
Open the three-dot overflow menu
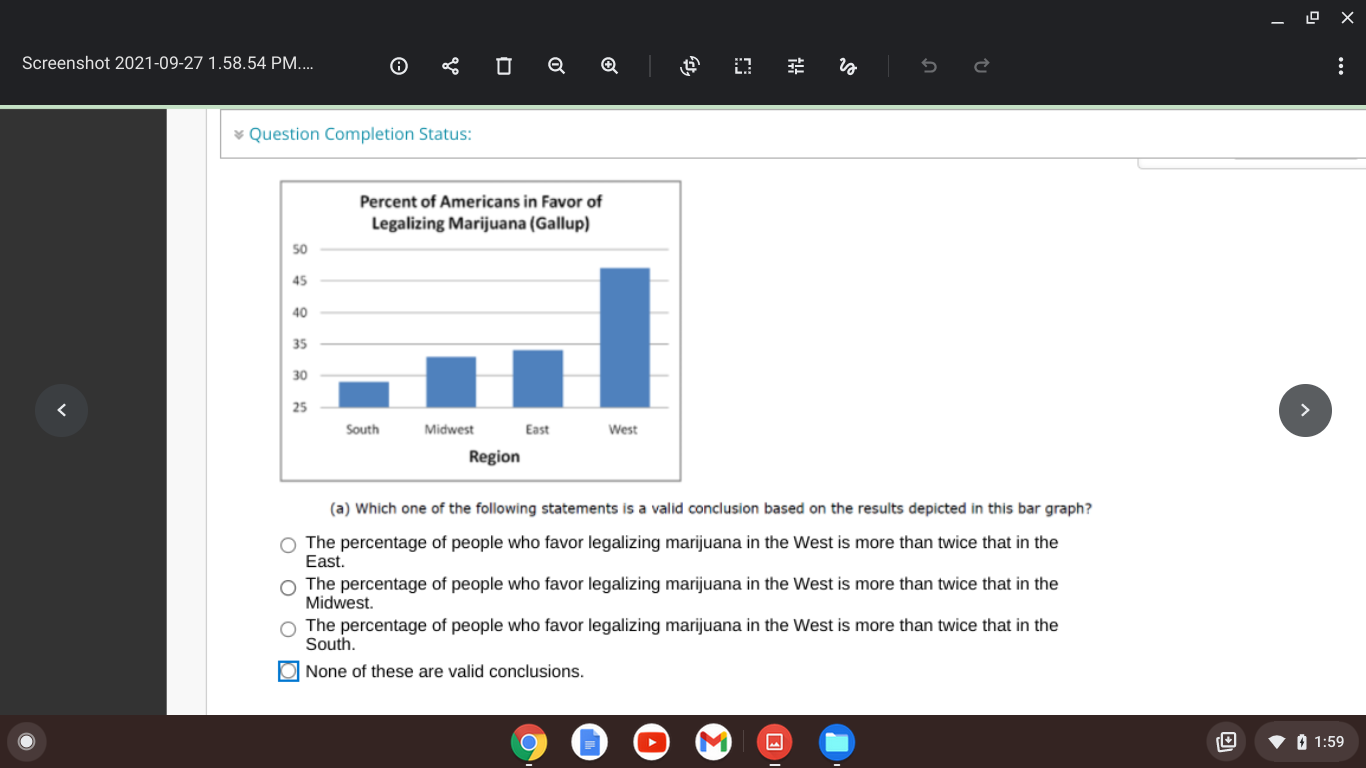pos(1341,66)
